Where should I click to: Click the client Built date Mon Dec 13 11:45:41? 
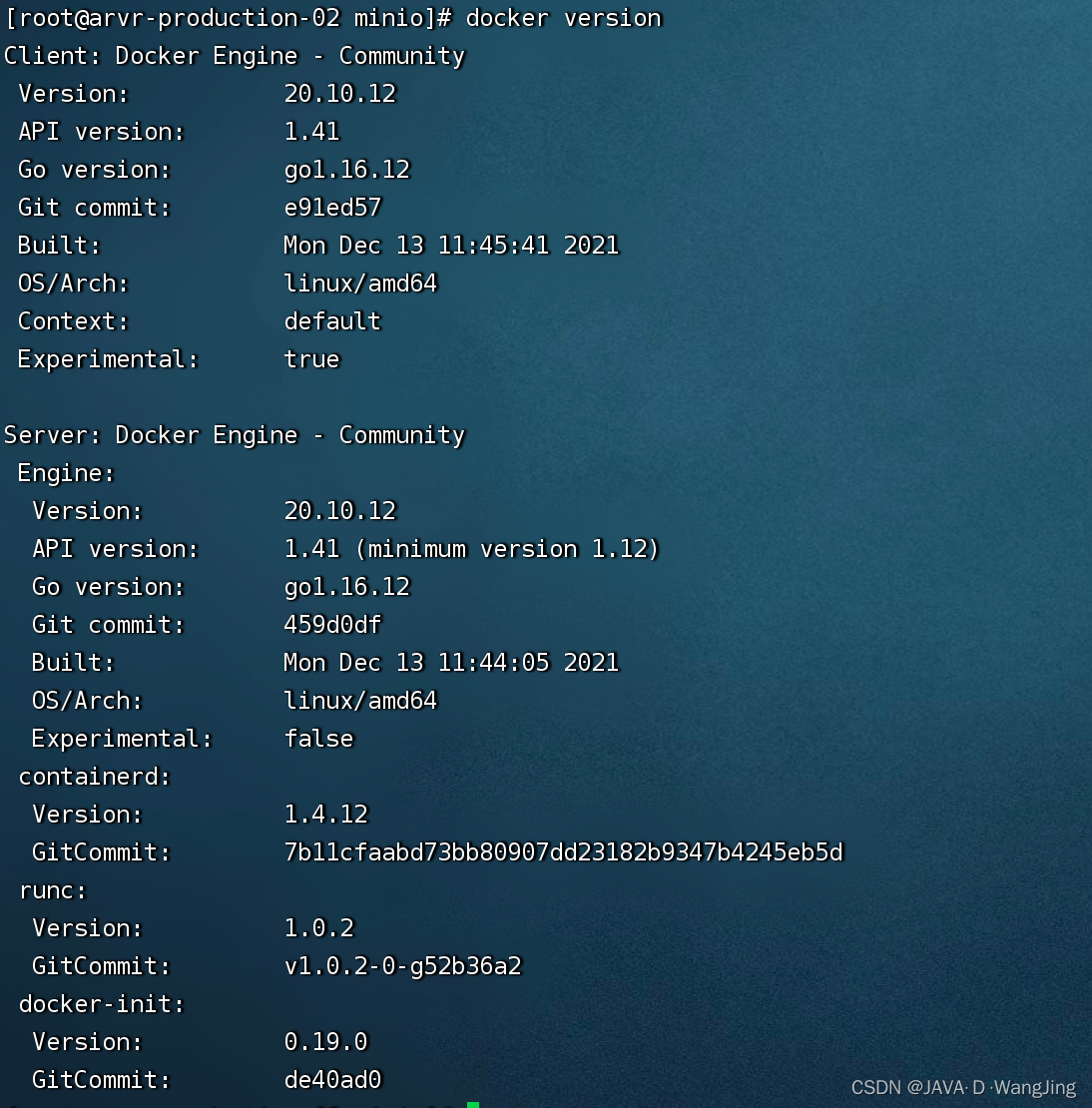click(416, 246)
